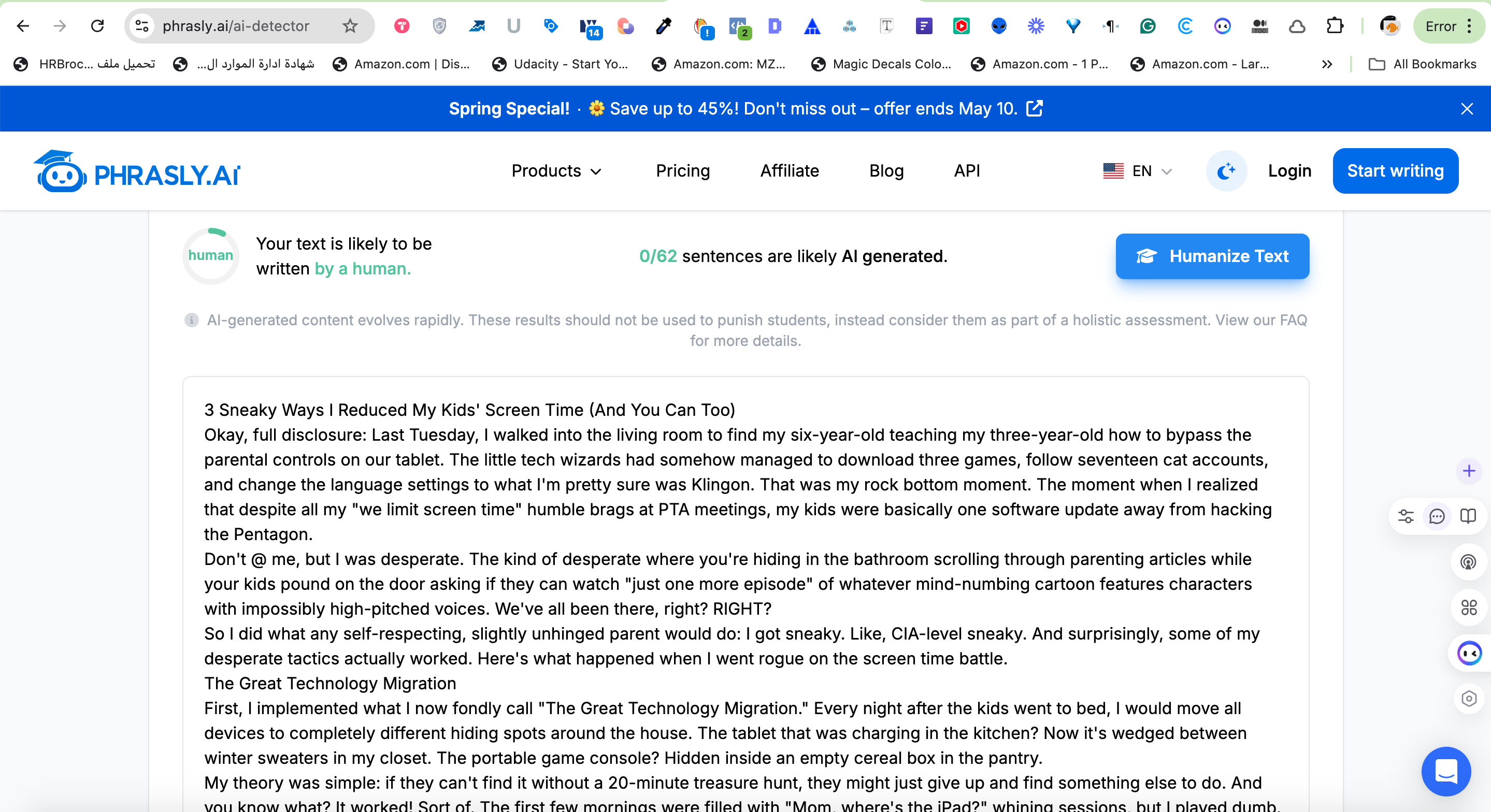Click the eyedropper color picker extension
Screen dimensions: 1491x812
[663, 26]
